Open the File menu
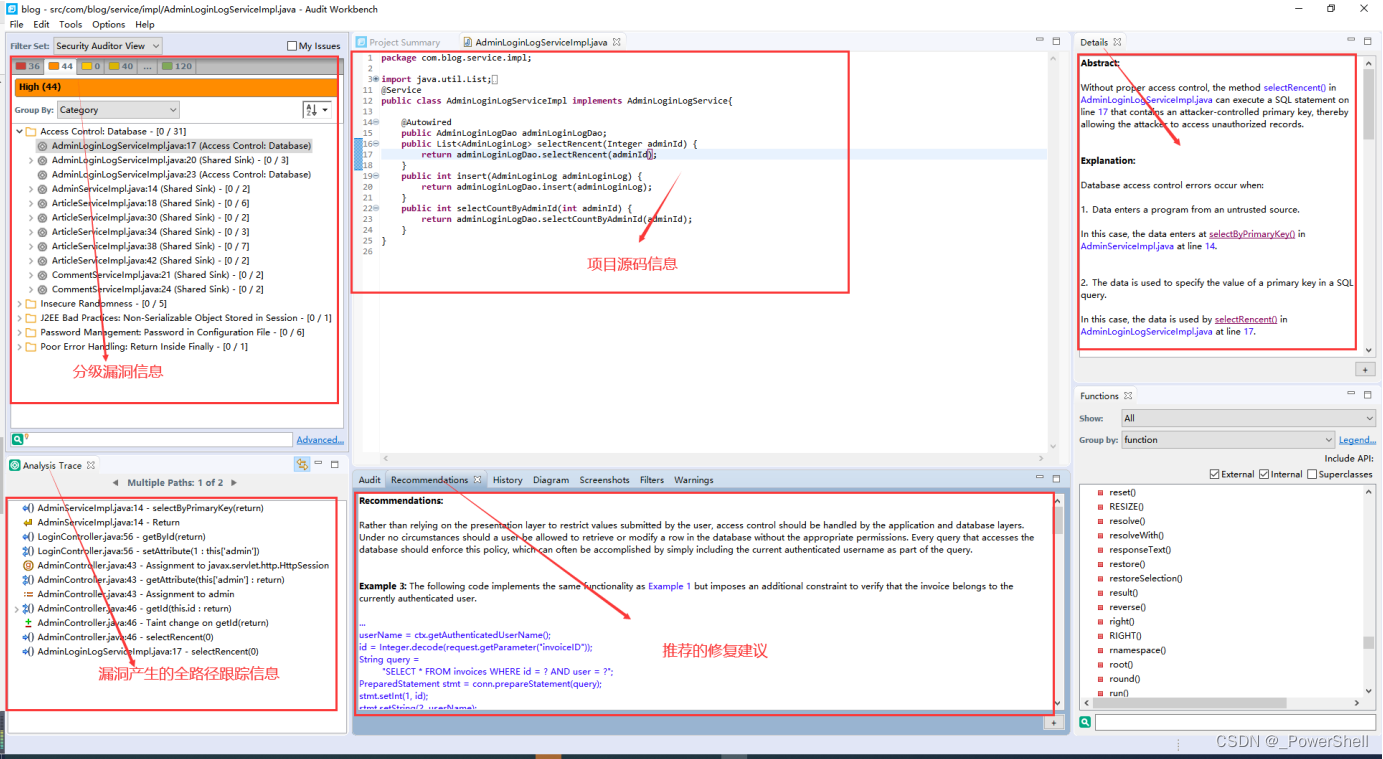Screen dimensions: 1383x759 17,24
